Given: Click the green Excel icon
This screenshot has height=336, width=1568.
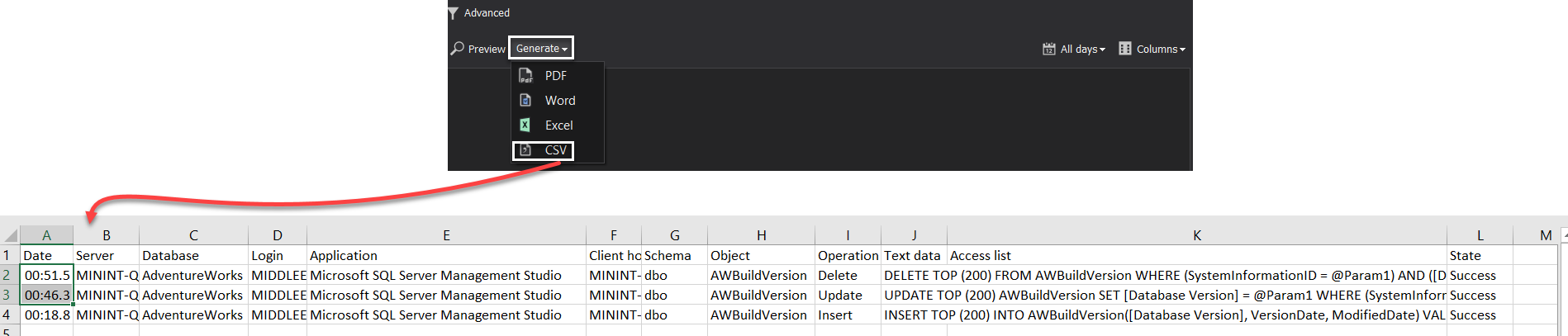Looking at the screenshot, I should coord(525,125).
